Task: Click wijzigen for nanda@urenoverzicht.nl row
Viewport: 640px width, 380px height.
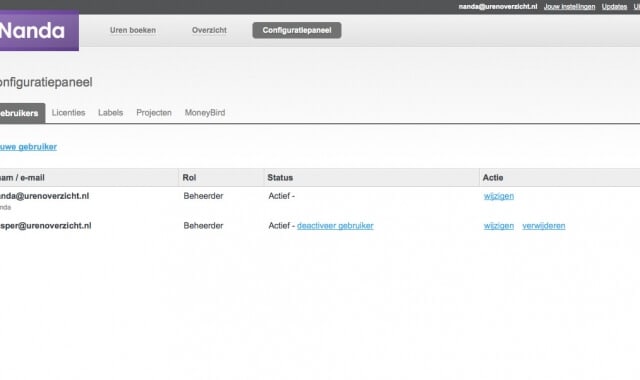Action: (x=499, y=196)
